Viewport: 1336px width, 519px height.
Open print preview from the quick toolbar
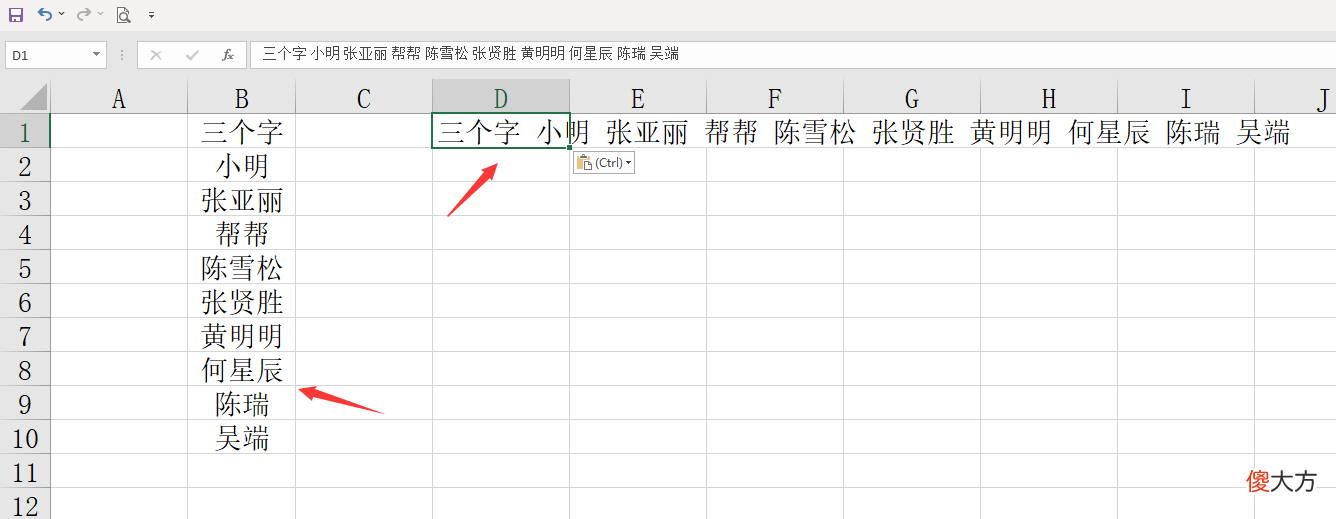(x=123, y=15)
